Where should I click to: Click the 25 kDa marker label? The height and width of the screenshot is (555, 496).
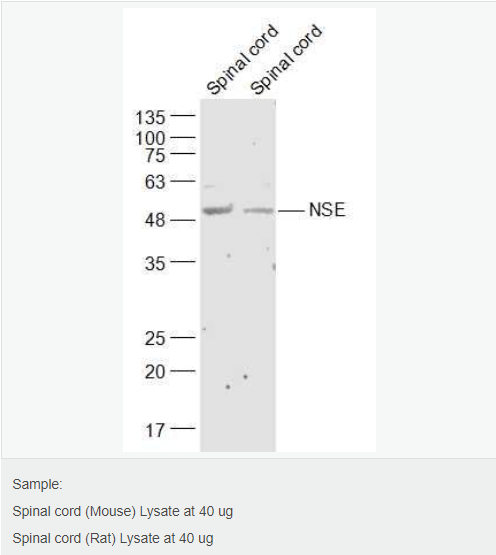[x=155, y=339]
